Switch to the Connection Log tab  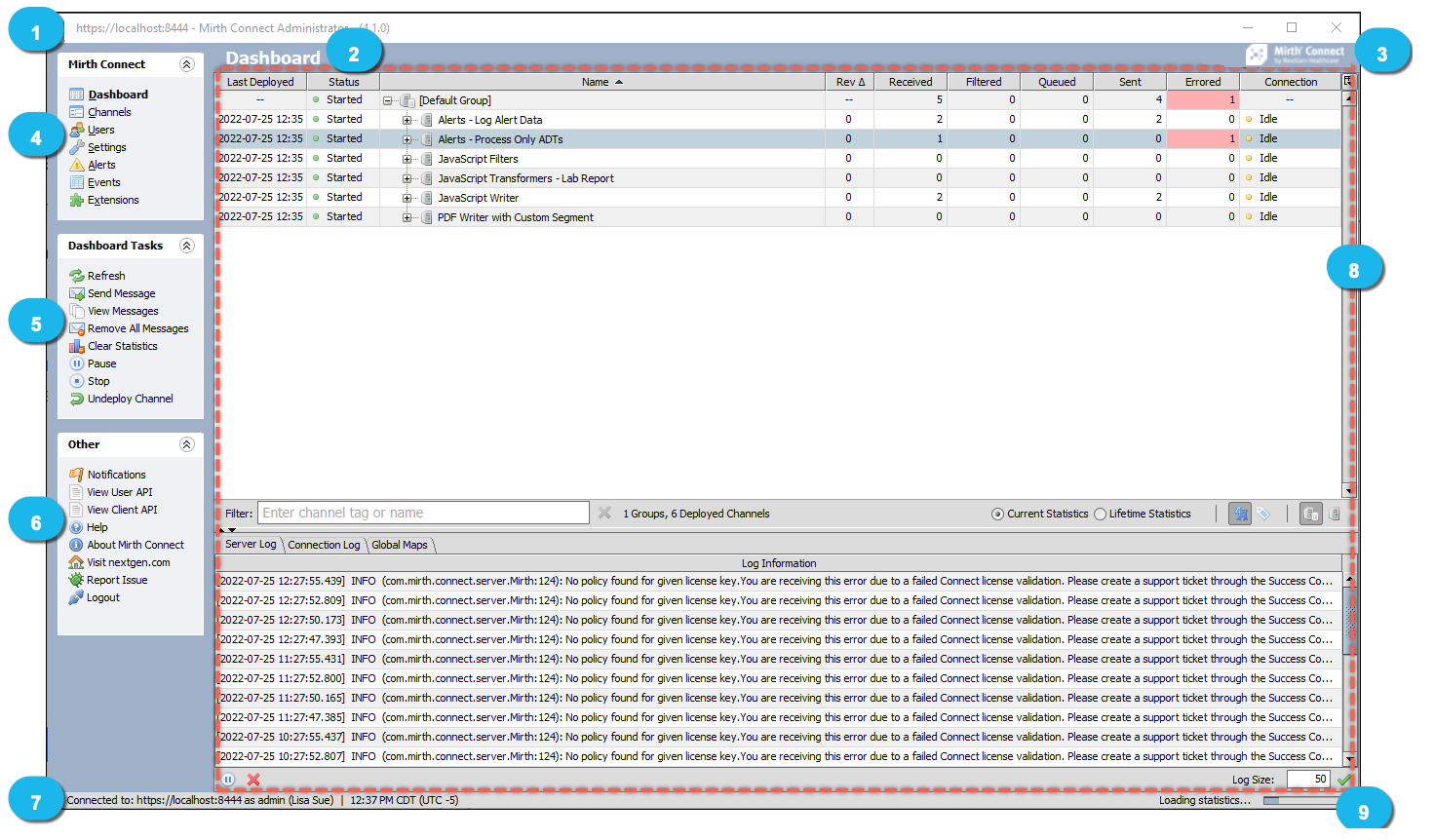[x=324, y=545]
